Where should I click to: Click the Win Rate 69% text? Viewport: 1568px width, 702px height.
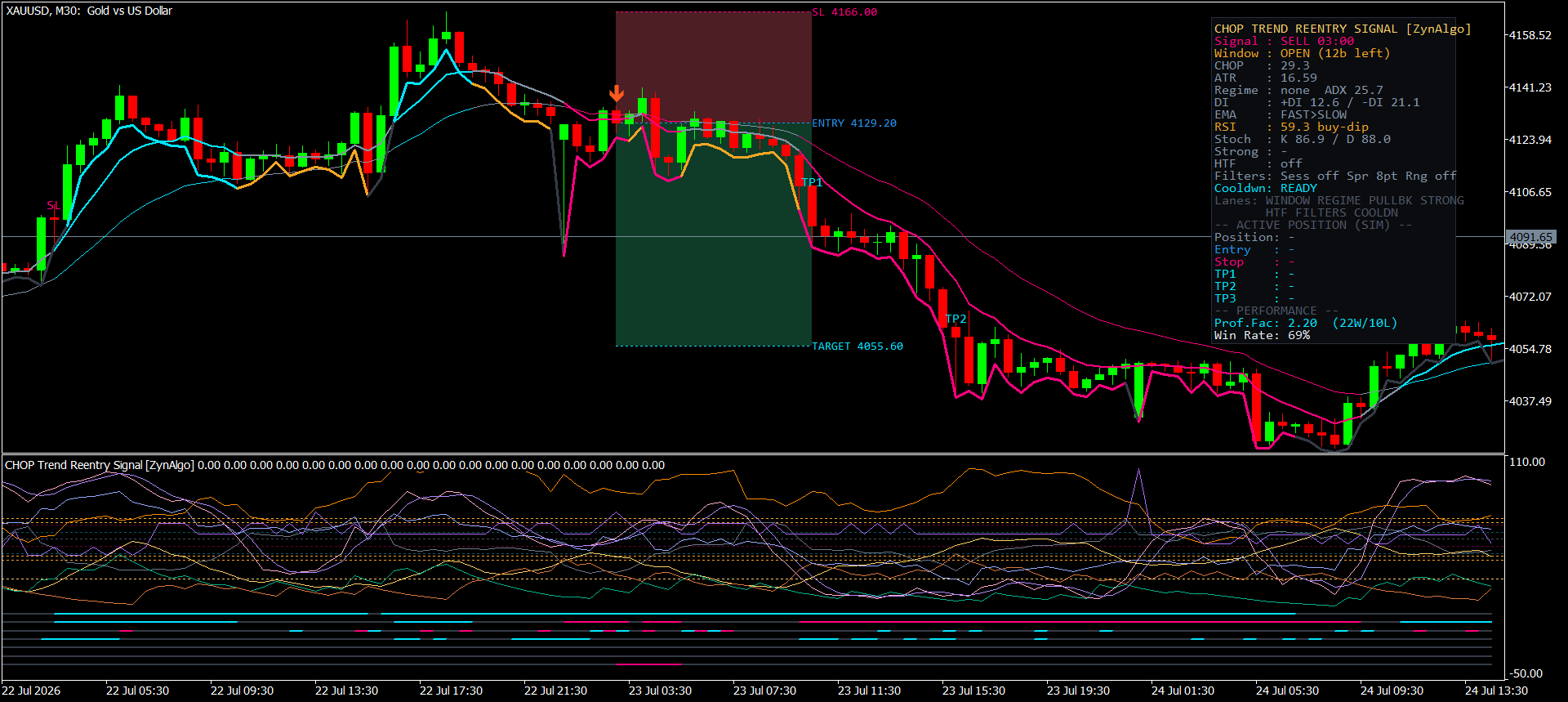pyautogui.click(x=1262, y=335)
